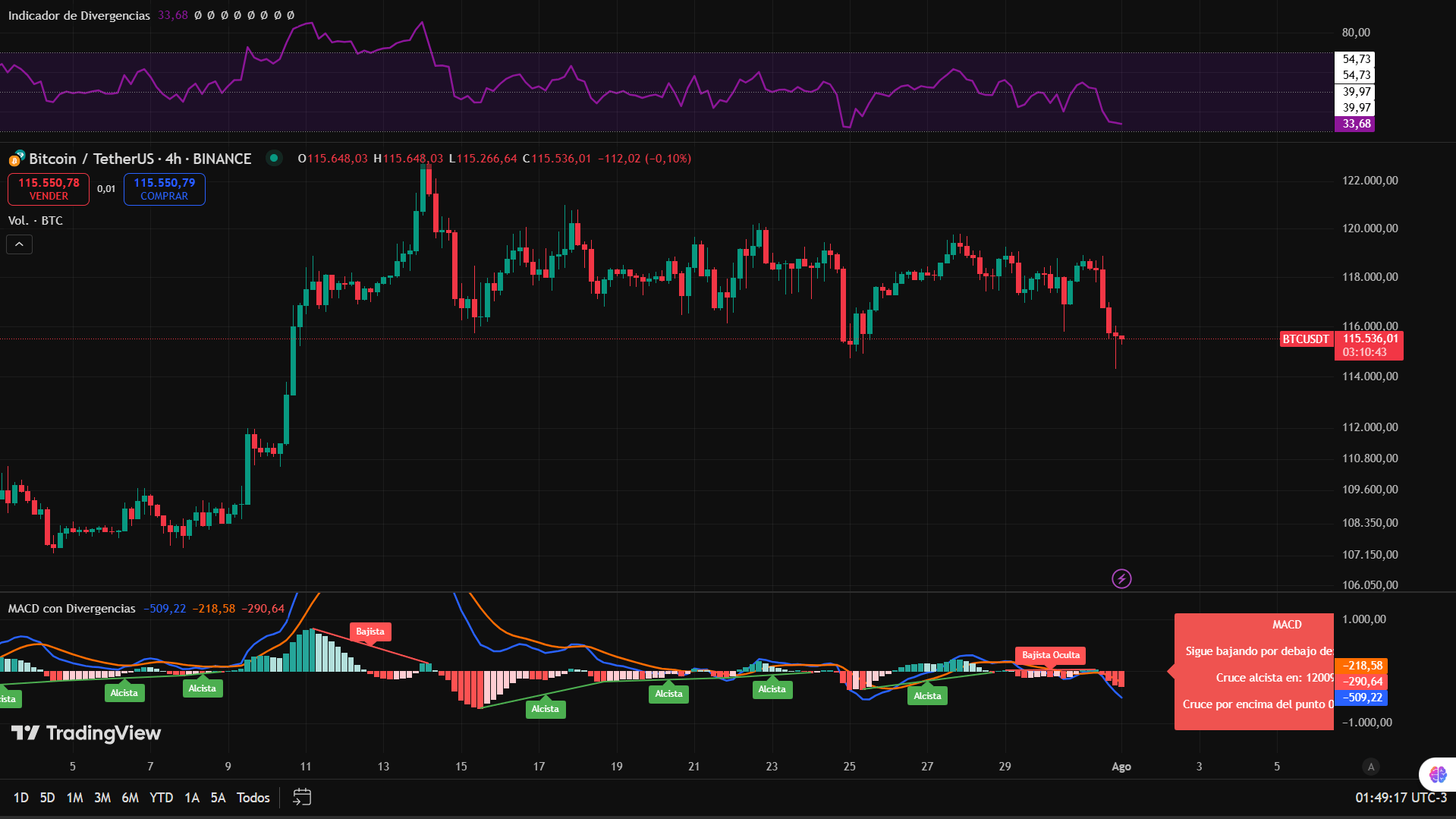Image resolution: width=1456 pixels, height=819 pixels.
Task: Click the change value −112,02 (−0,10%)
Action: tap(644, 159)
